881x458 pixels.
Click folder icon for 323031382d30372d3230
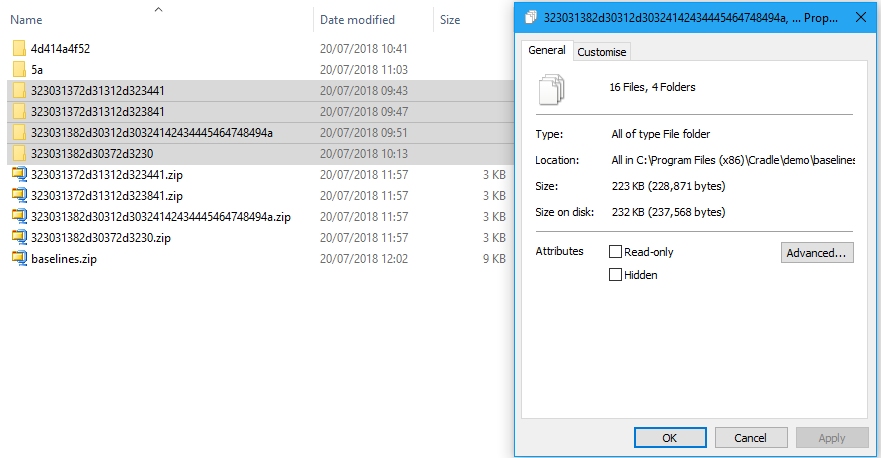point(19,153)
